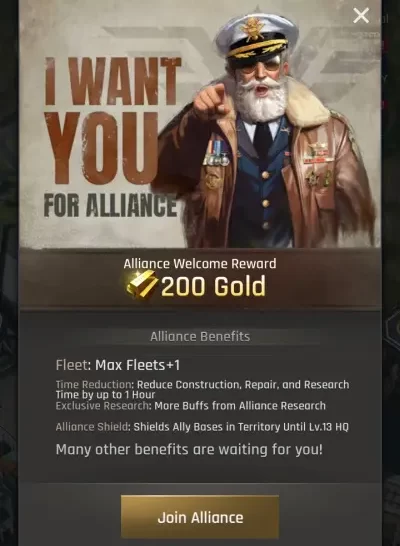Click the Alliance Shield benefit line
Viewport: 400px width, 546px height.
202,427
